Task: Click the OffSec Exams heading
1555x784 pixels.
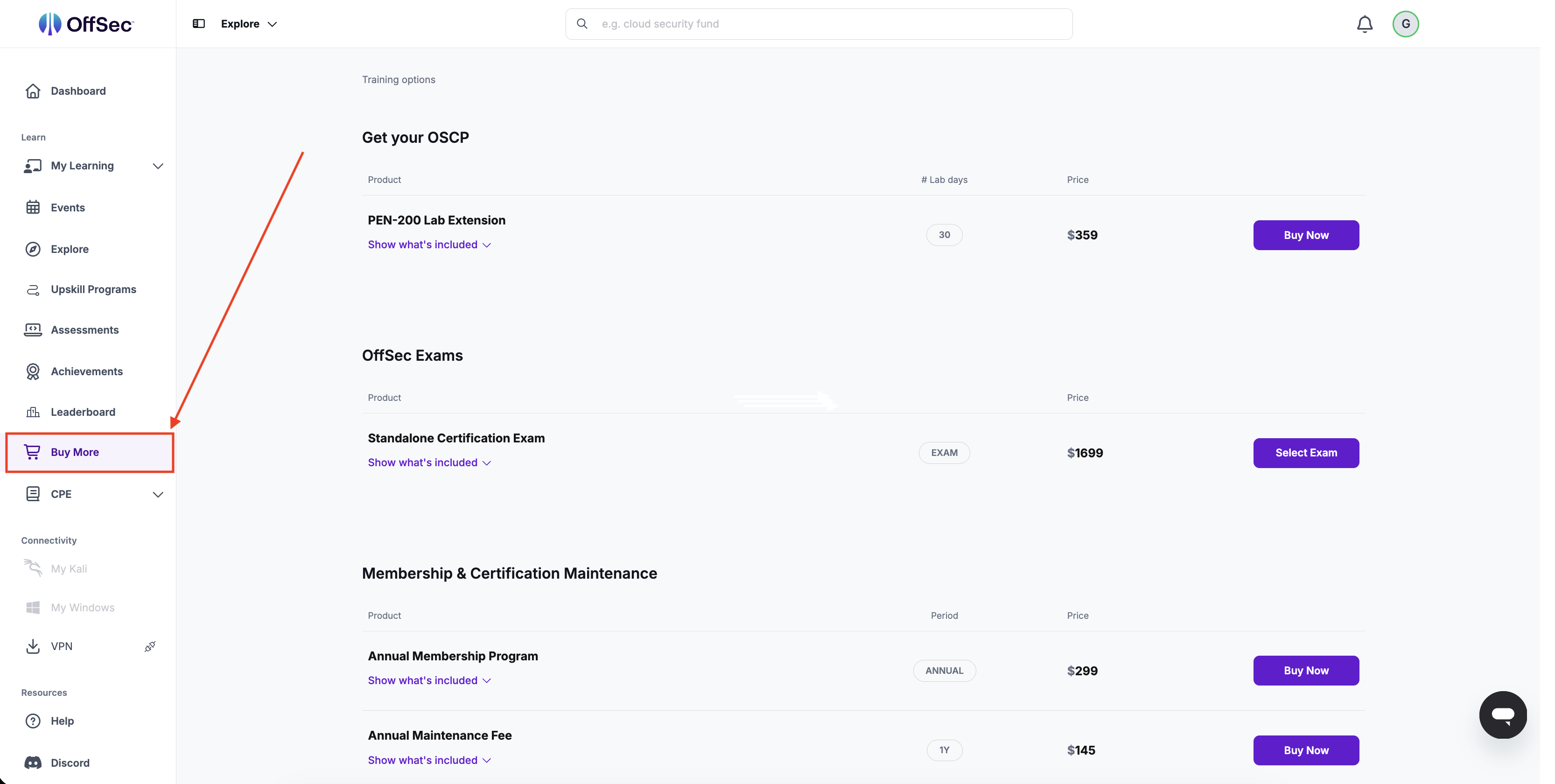Action: [412, 356]
